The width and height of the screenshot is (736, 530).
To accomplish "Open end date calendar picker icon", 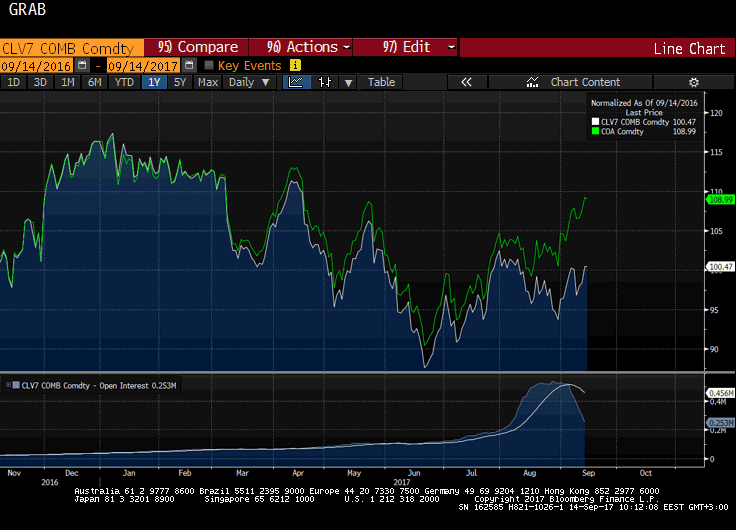I will (x=188, y=65).
